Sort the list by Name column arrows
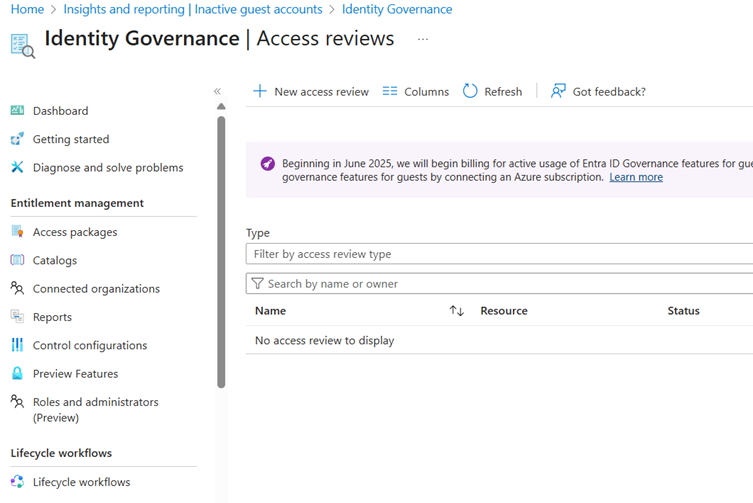Viewport: 753px width, 503px height. 457,311
